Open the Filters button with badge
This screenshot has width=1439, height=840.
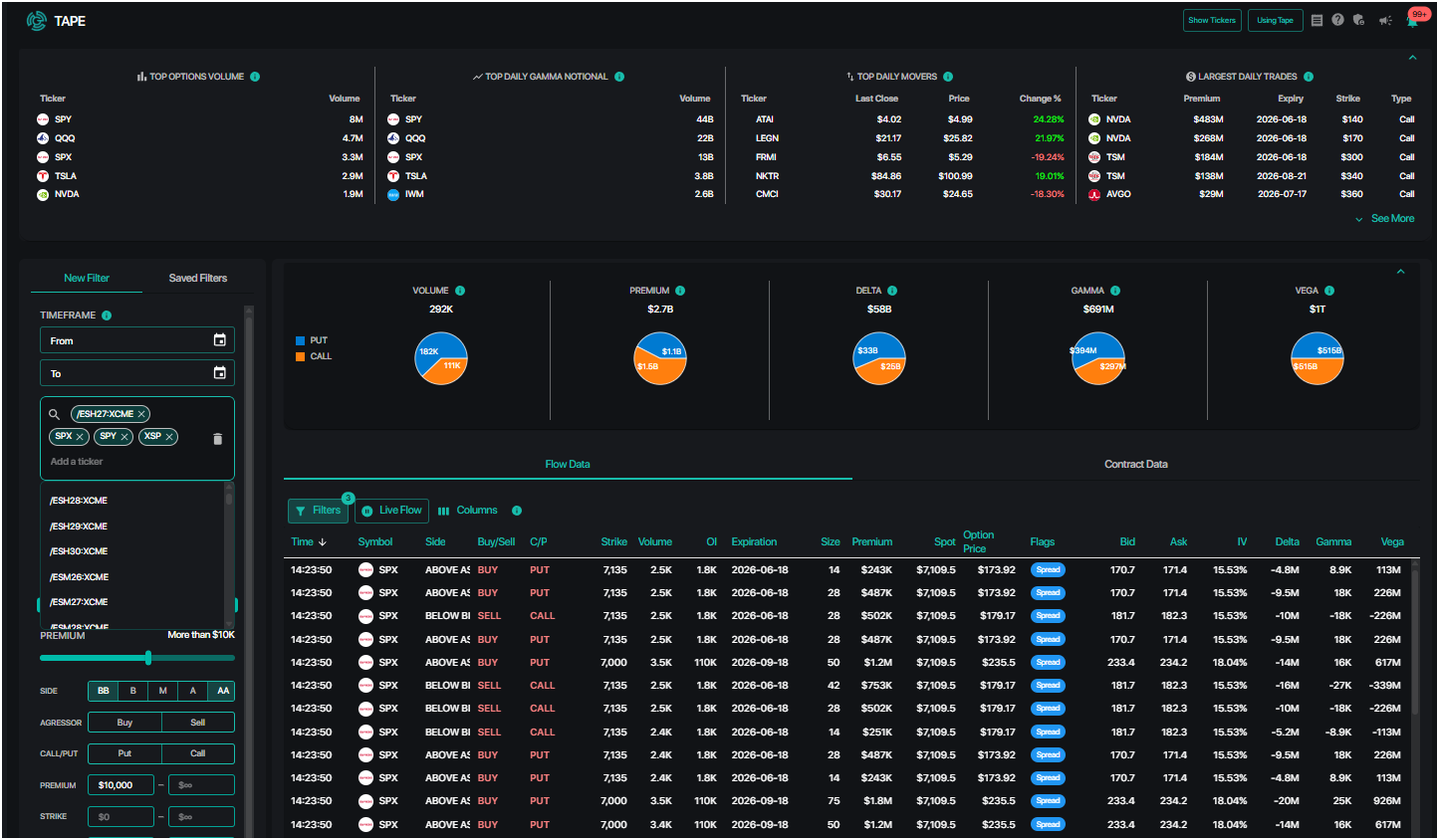[319, 511]
